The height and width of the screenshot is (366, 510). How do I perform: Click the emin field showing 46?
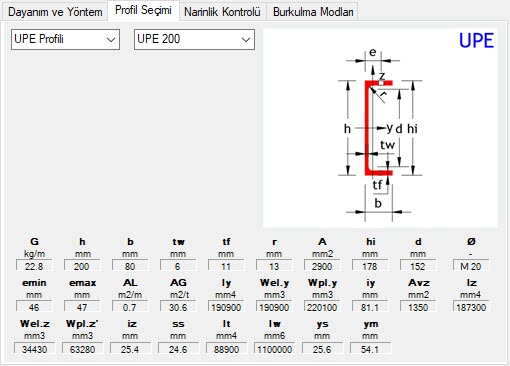point(34,307)
